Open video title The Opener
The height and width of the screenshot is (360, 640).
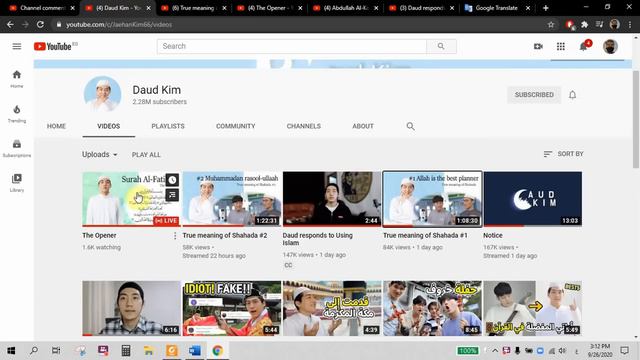[x=99, y=236]
